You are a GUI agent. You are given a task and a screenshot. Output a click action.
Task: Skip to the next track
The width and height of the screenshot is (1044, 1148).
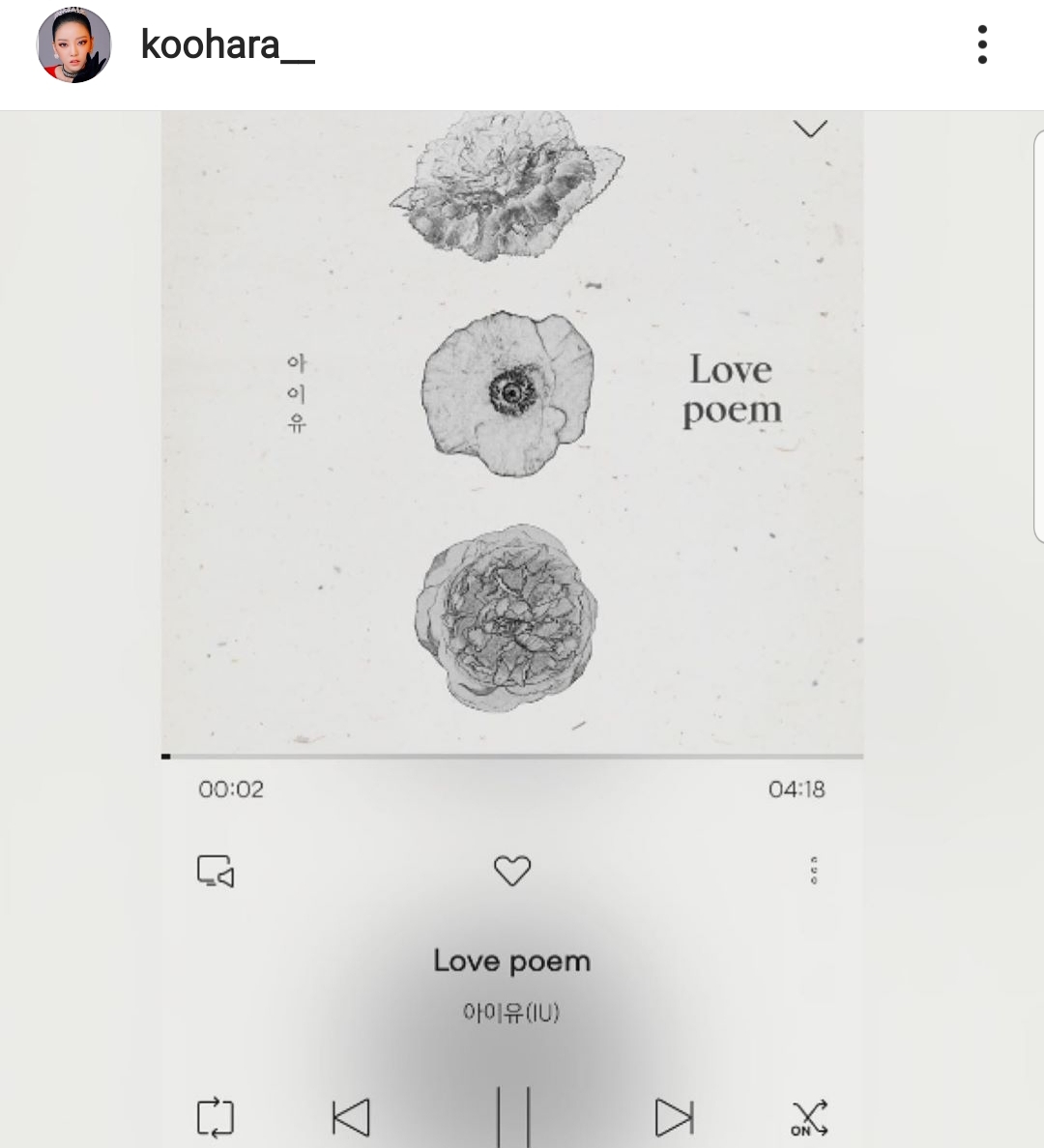tap(674, 1117)
